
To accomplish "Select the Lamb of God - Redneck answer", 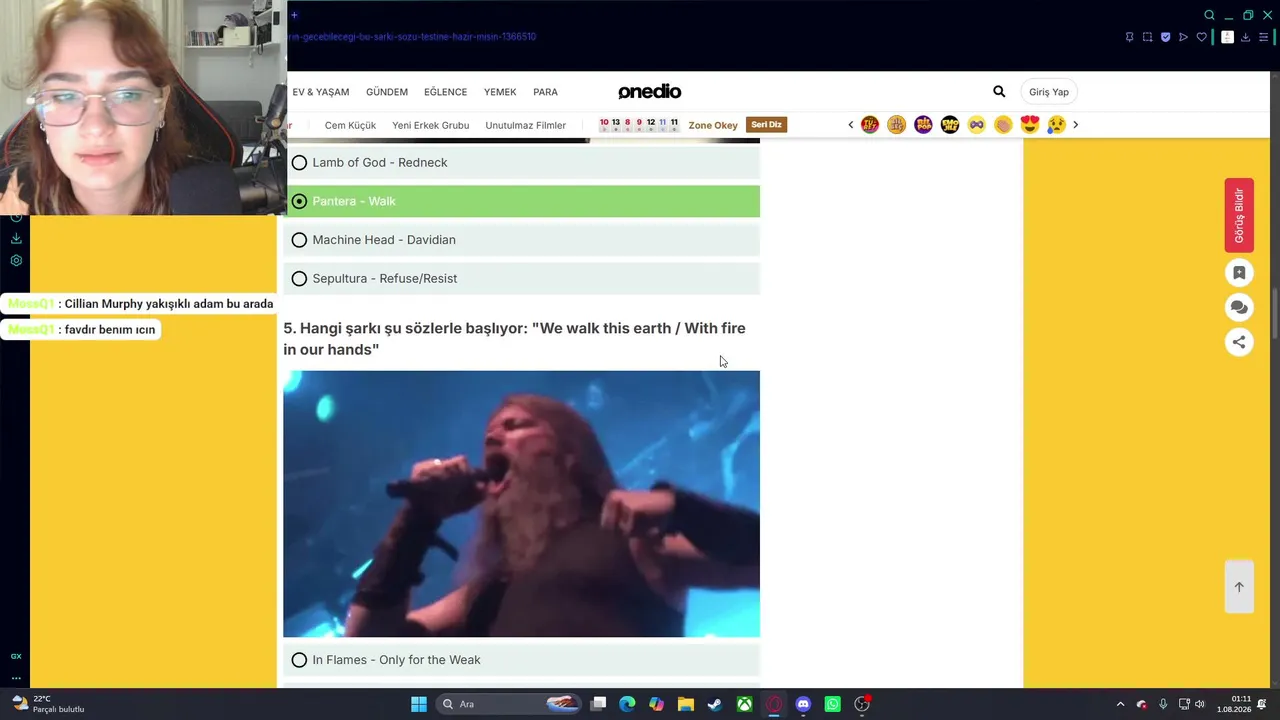I will click(x=521, y=163).
